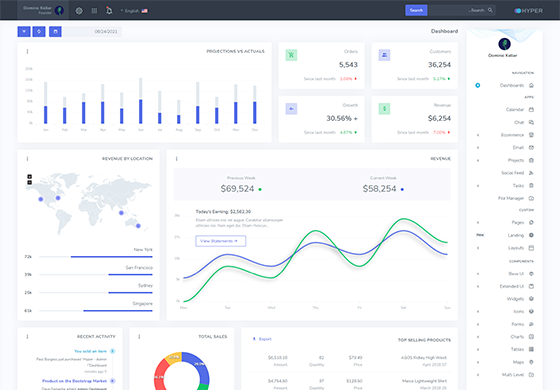Expand the Projects submenu arrow

pyautogui.click(x=478, y=160)
